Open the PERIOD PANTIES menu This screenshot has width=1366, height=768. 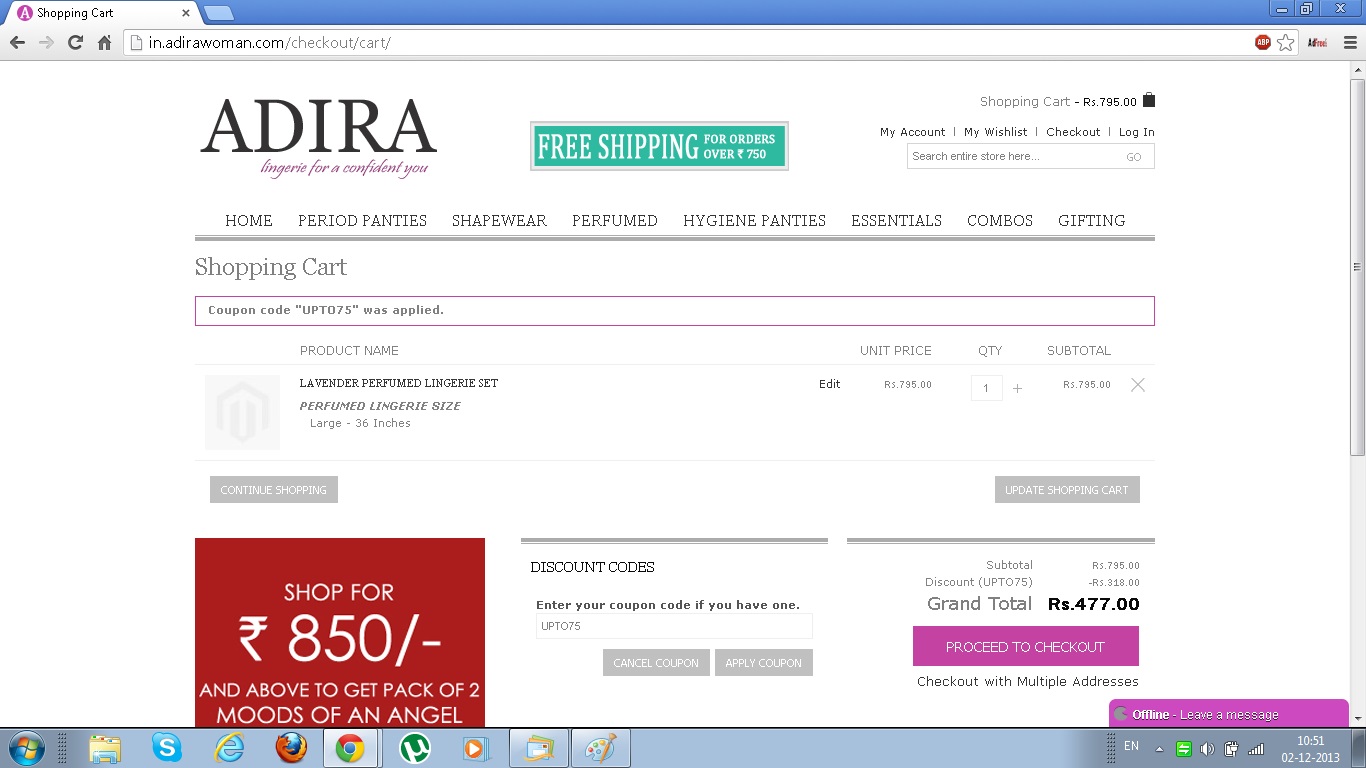pyautogui.click(x=362, y=221)
